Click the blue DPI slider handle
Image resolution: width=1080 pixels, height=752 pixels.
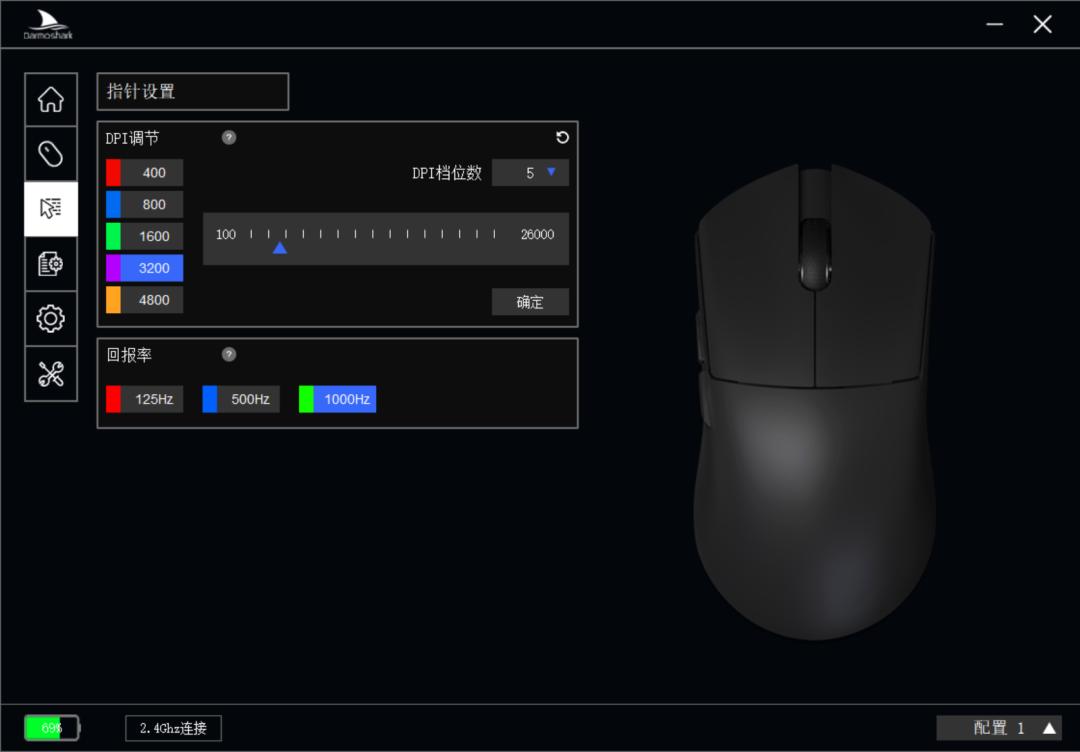click(x=280, y=248)
